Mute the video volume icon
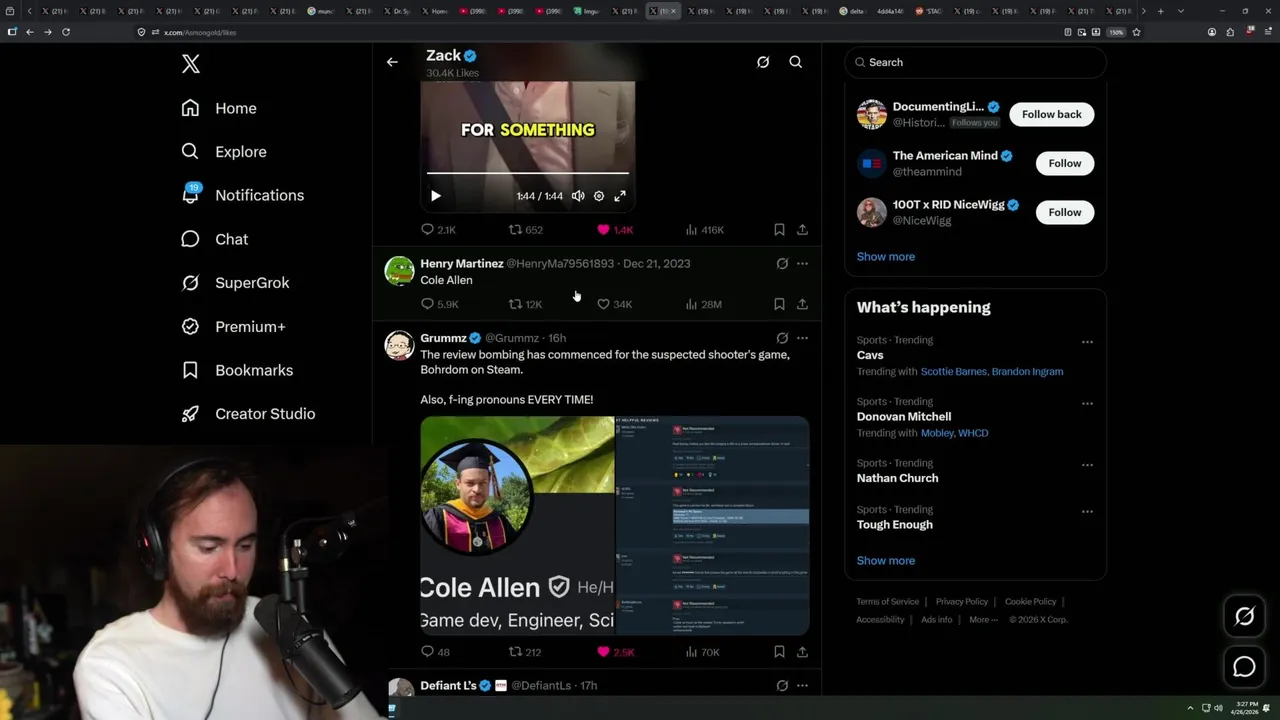This screenshot has height=720, width=1280. tap(578, 196)
